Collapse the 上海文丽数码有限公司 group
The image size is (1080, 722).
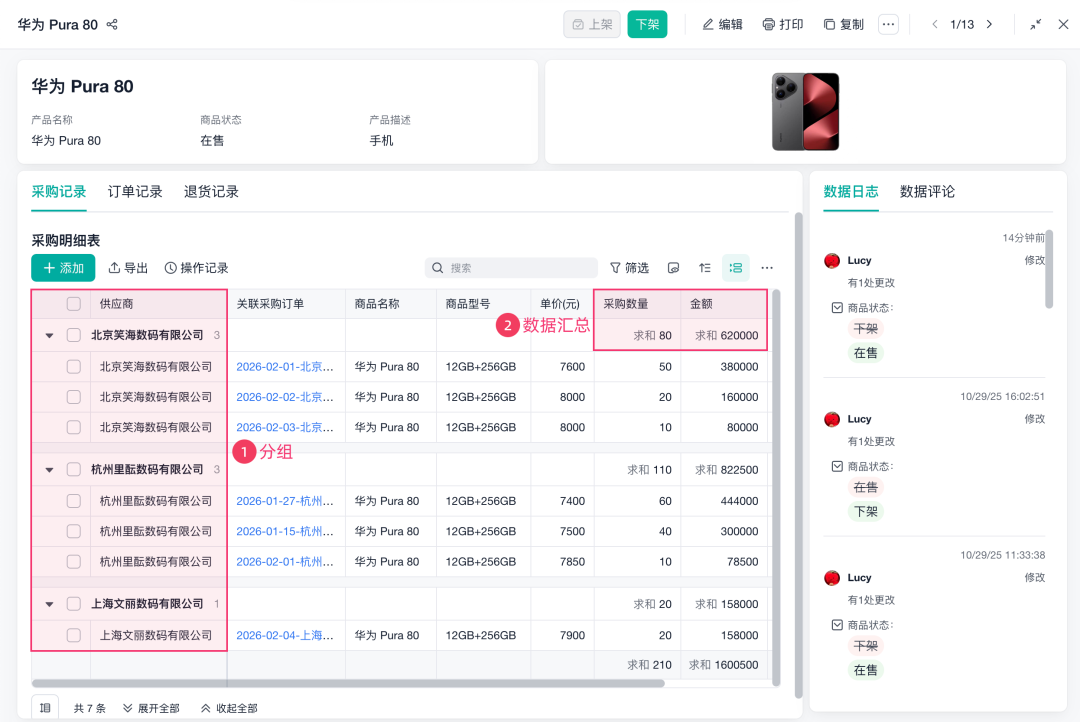coord(50,604)
